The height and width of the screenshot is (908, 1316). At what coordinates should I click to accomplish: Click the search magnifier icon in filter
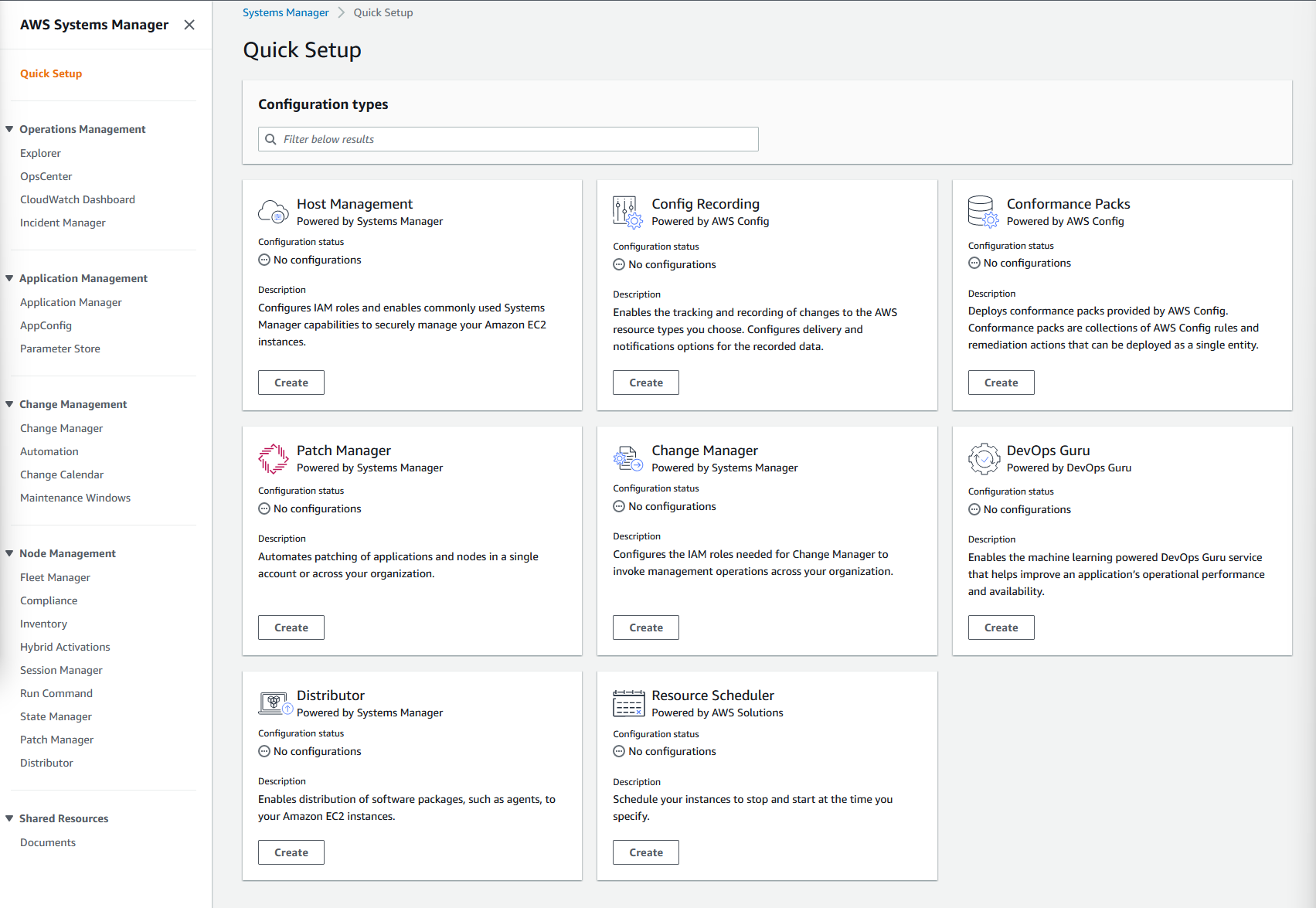(x=270, y=139)
